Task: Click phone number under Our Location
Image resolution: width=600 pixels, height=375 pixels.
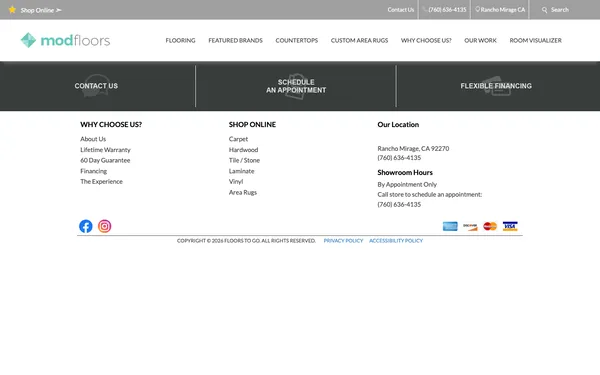Action: (399, 158)
